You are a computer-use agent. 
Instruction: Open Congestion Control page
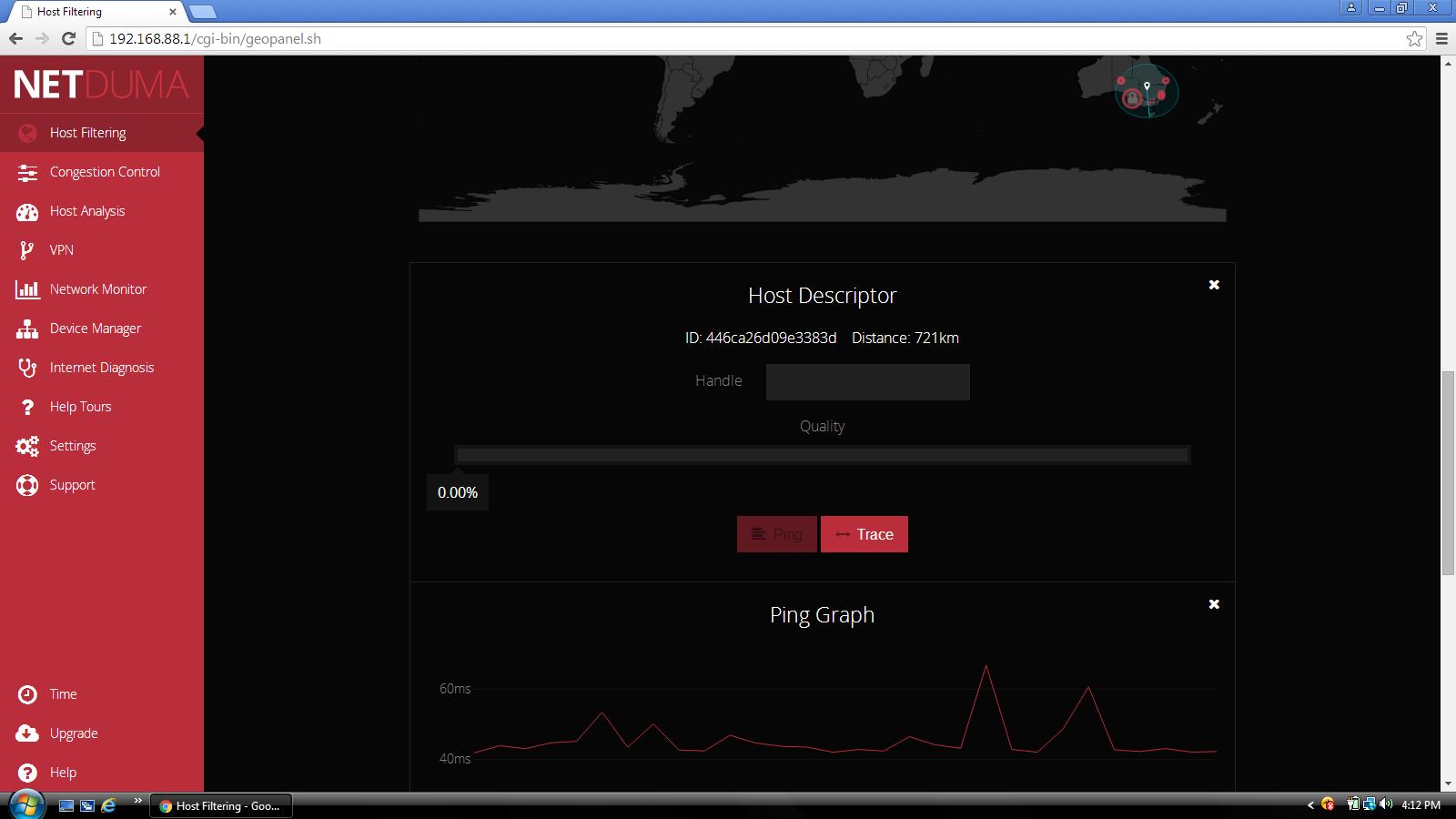click(x=102, y=172)
